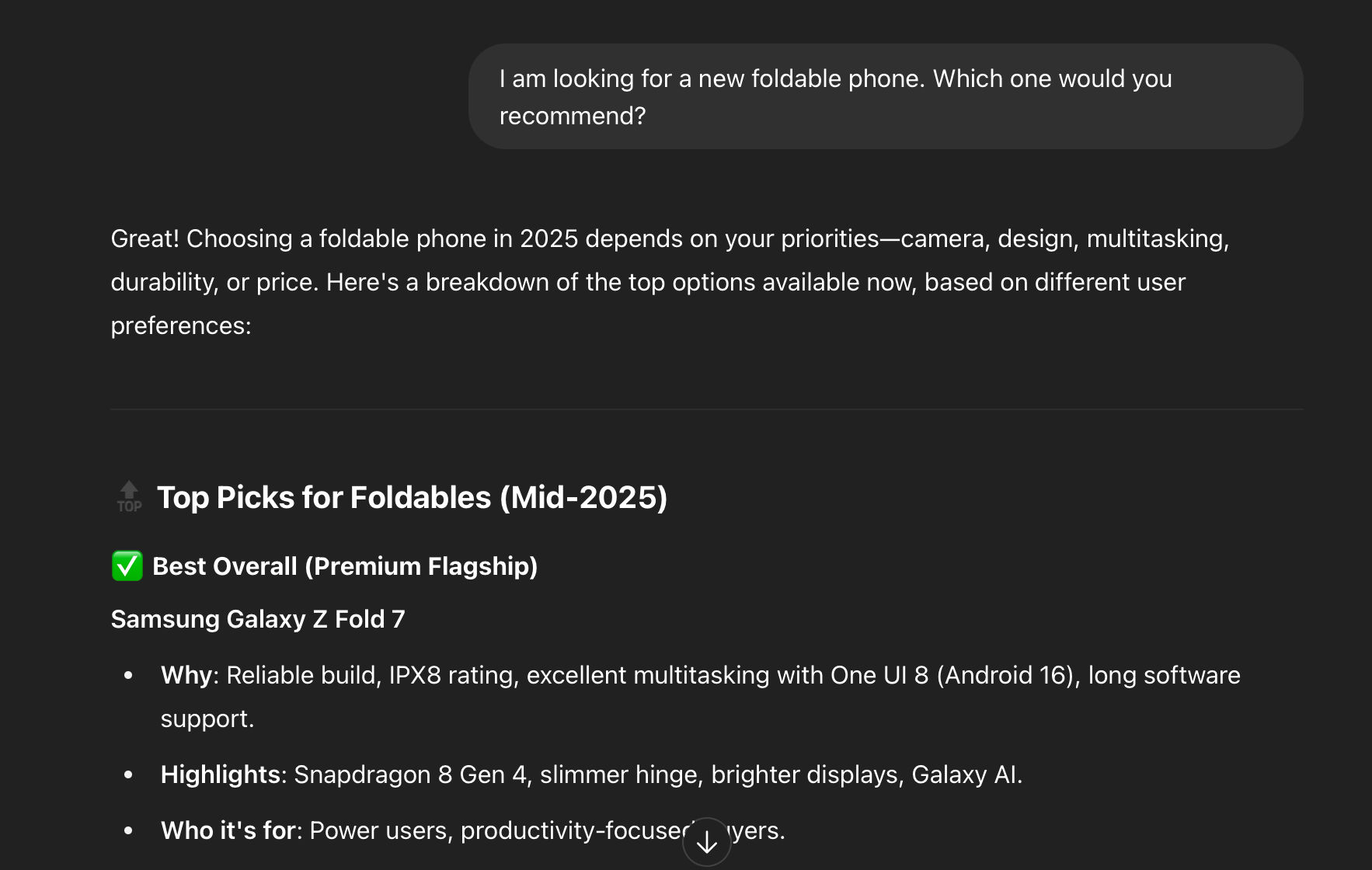Click the word 'preferences:' ending the intro

click(181, 325)
